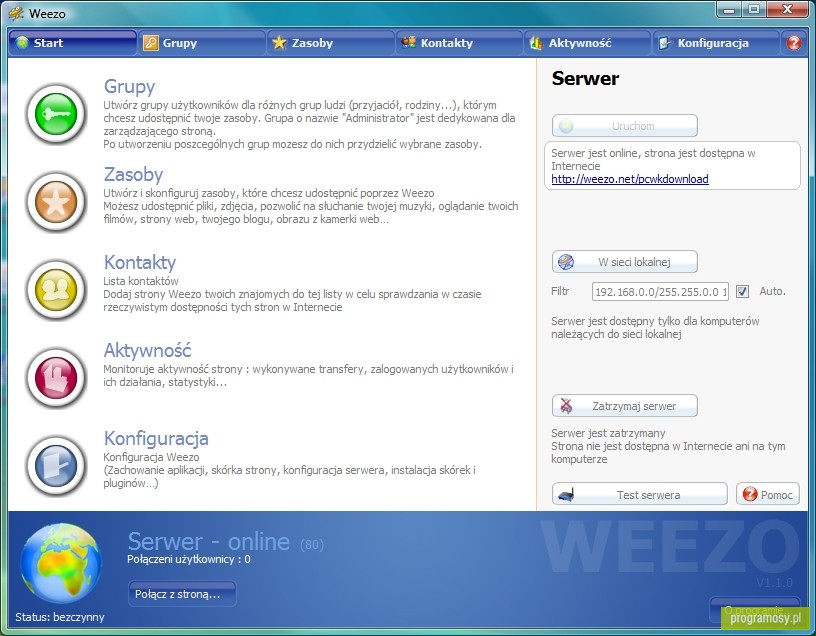Click the blue Konfiguracja round icon
The height and width of the screenshot is (636, 816).
point(56,466)
